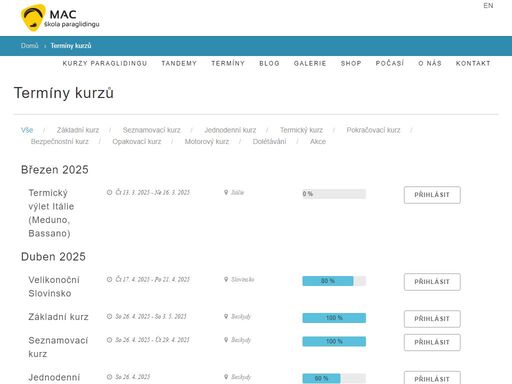Viewport: 512px width, 384px height.
Task: Click 100 % bar in Základní kurz row
Action: pyautogui.click(x=334, y=318)
